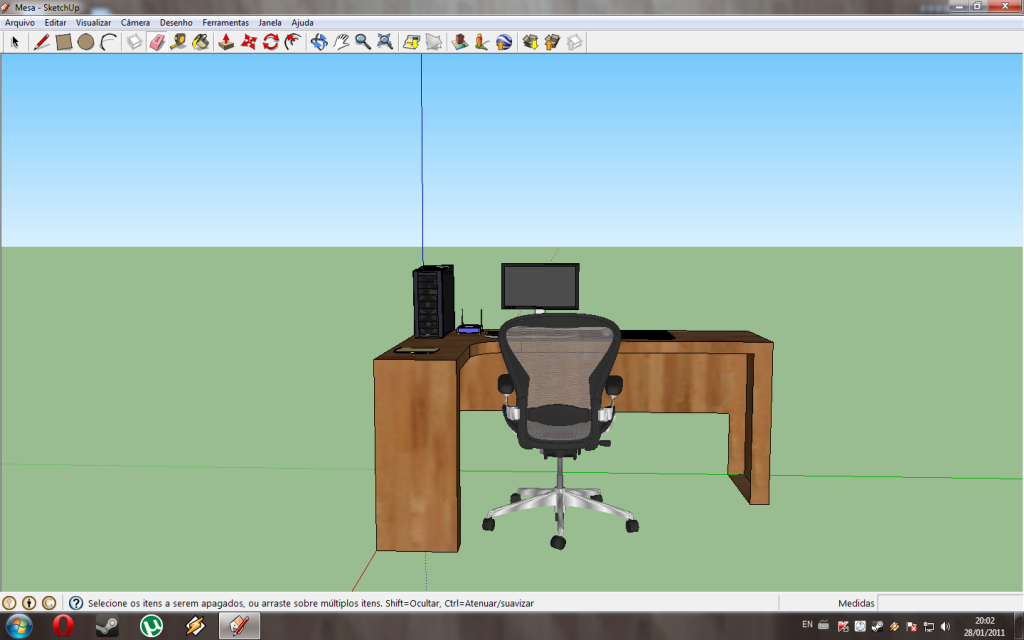Open the Câmera menu
The height and width of the screenshot is (640, 1024).
(x=135, y=22)
